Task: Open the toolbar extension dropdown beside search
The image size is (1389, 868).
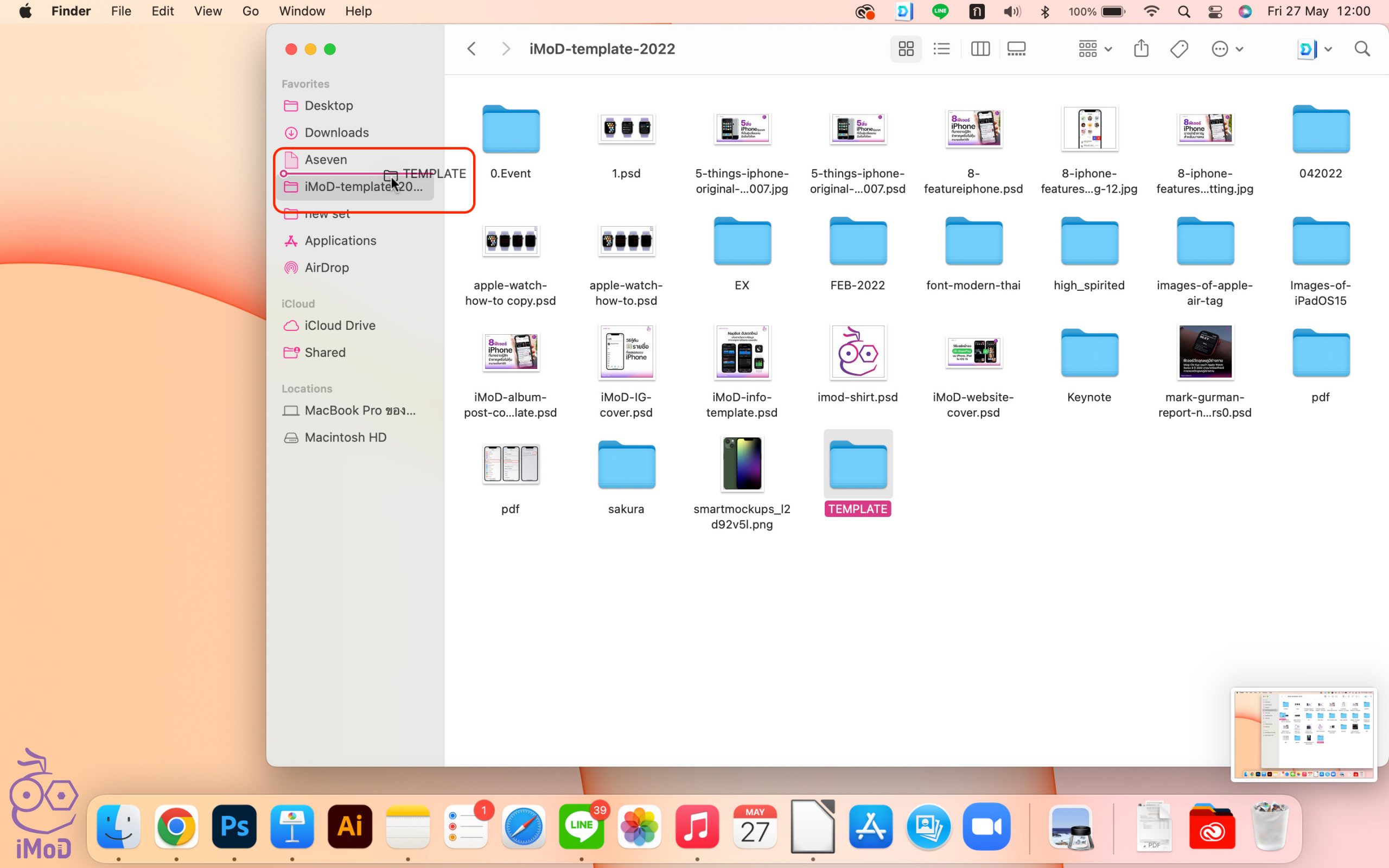Action: pyautogui.click(x=1314, y=49)
